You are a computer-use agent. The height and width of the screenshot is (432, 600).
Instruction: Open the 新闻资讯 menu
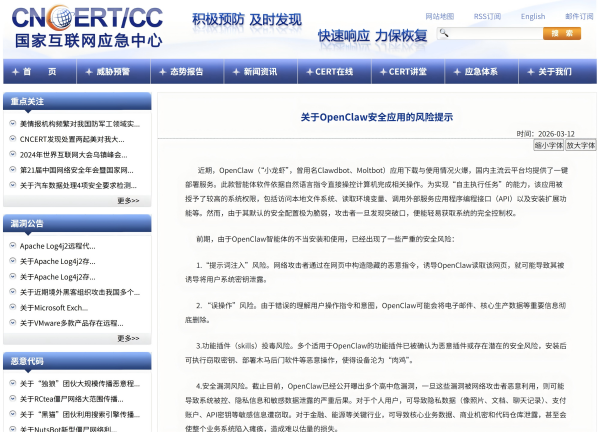261,72
